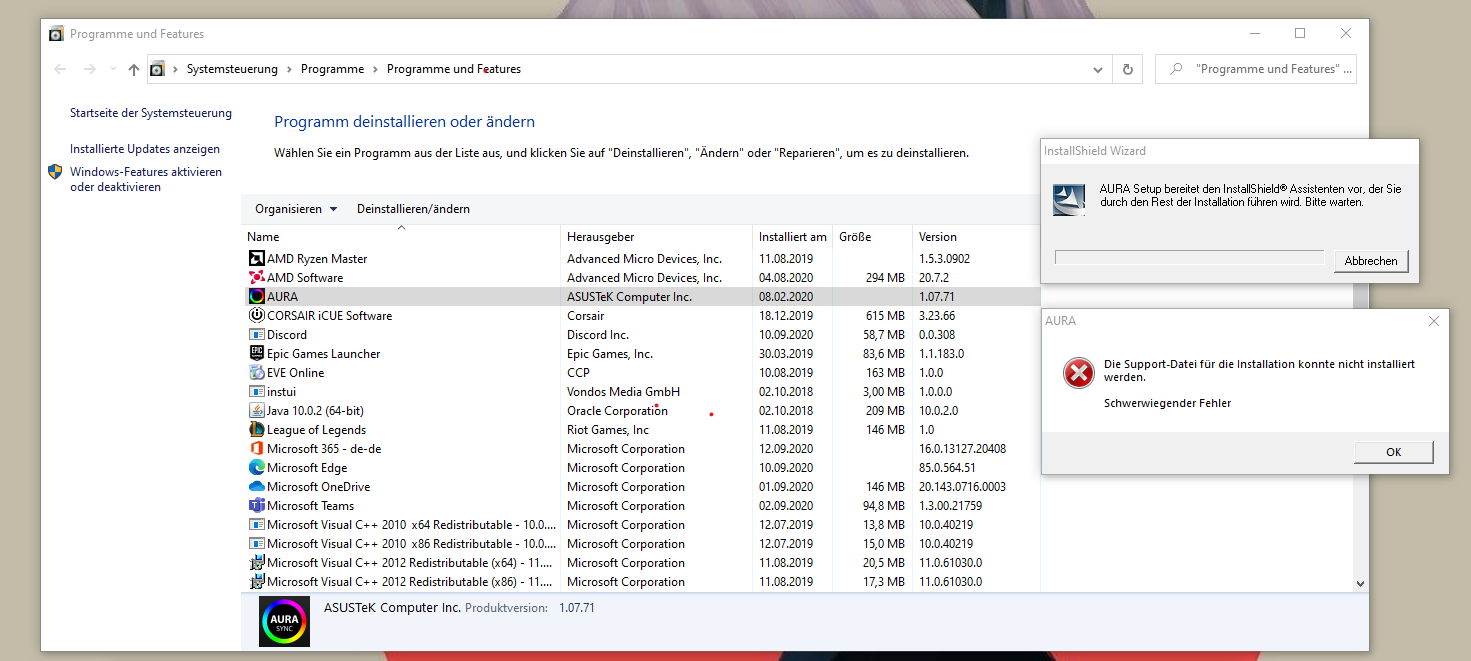Click Deinstallieren/ändern in the toolbar
Viewport: 1471px width, 661px height.
(413, 209)
